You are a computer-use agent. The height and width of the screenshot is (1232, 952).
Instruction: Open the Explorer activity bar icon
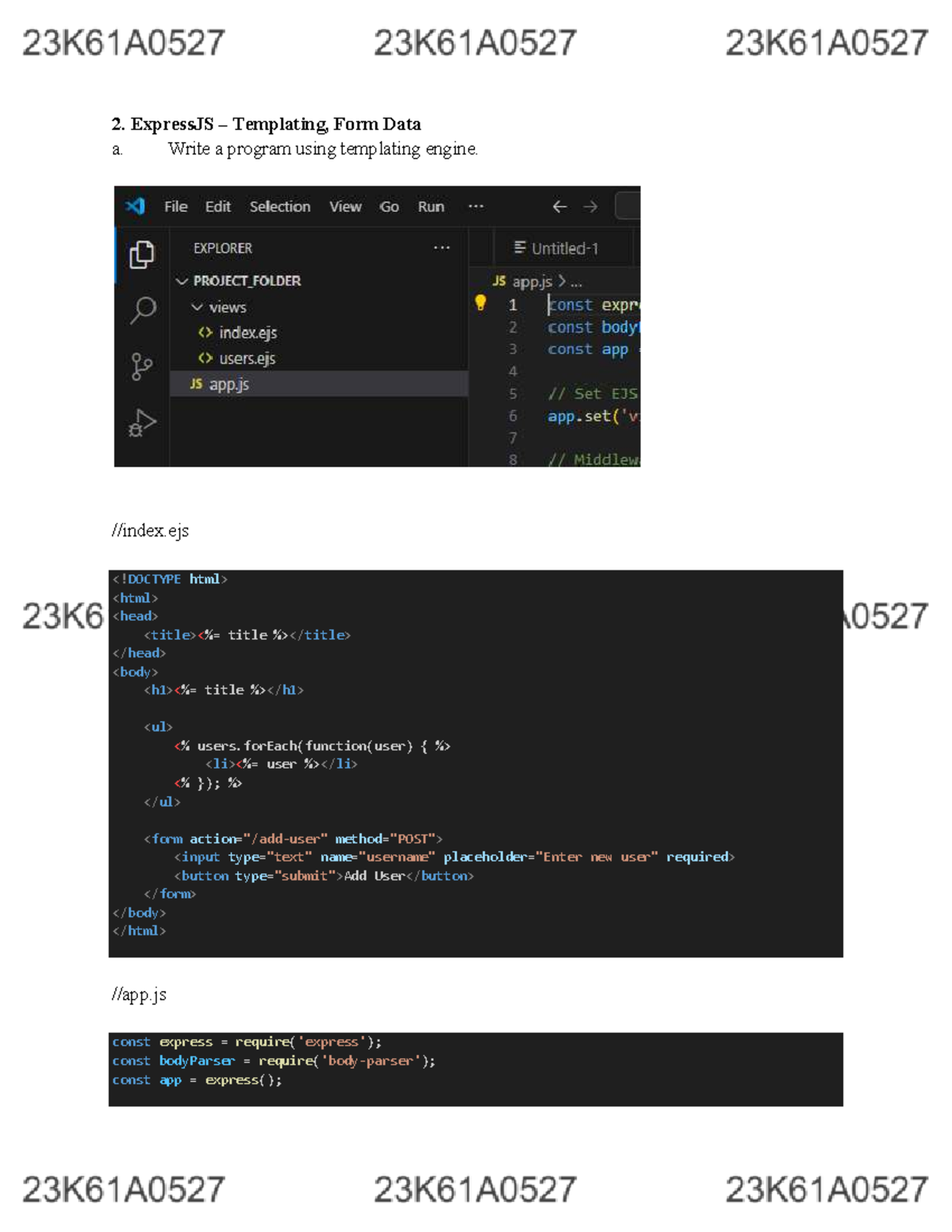tap(142, 254)
